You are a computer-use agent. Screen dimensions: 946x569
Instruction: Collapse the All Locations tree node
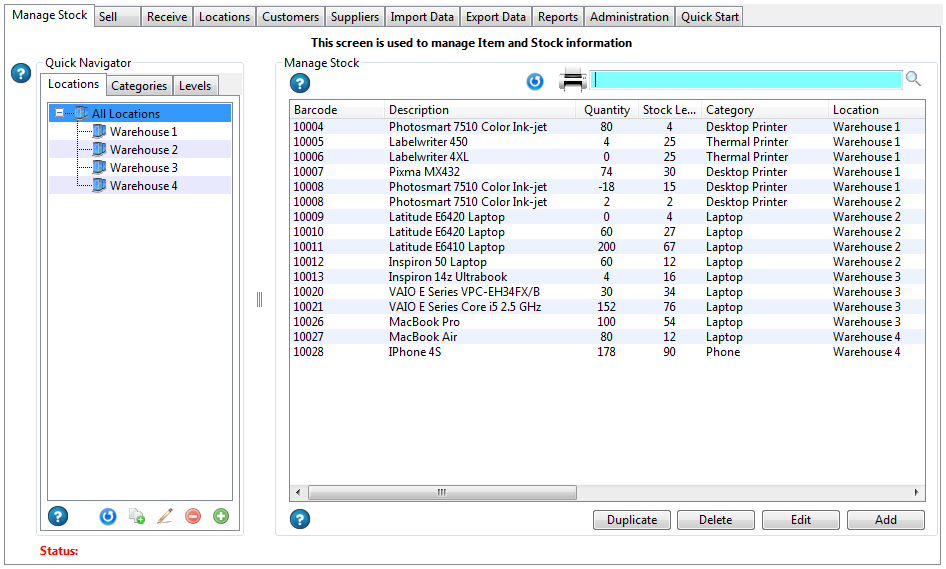coord(60,114)
